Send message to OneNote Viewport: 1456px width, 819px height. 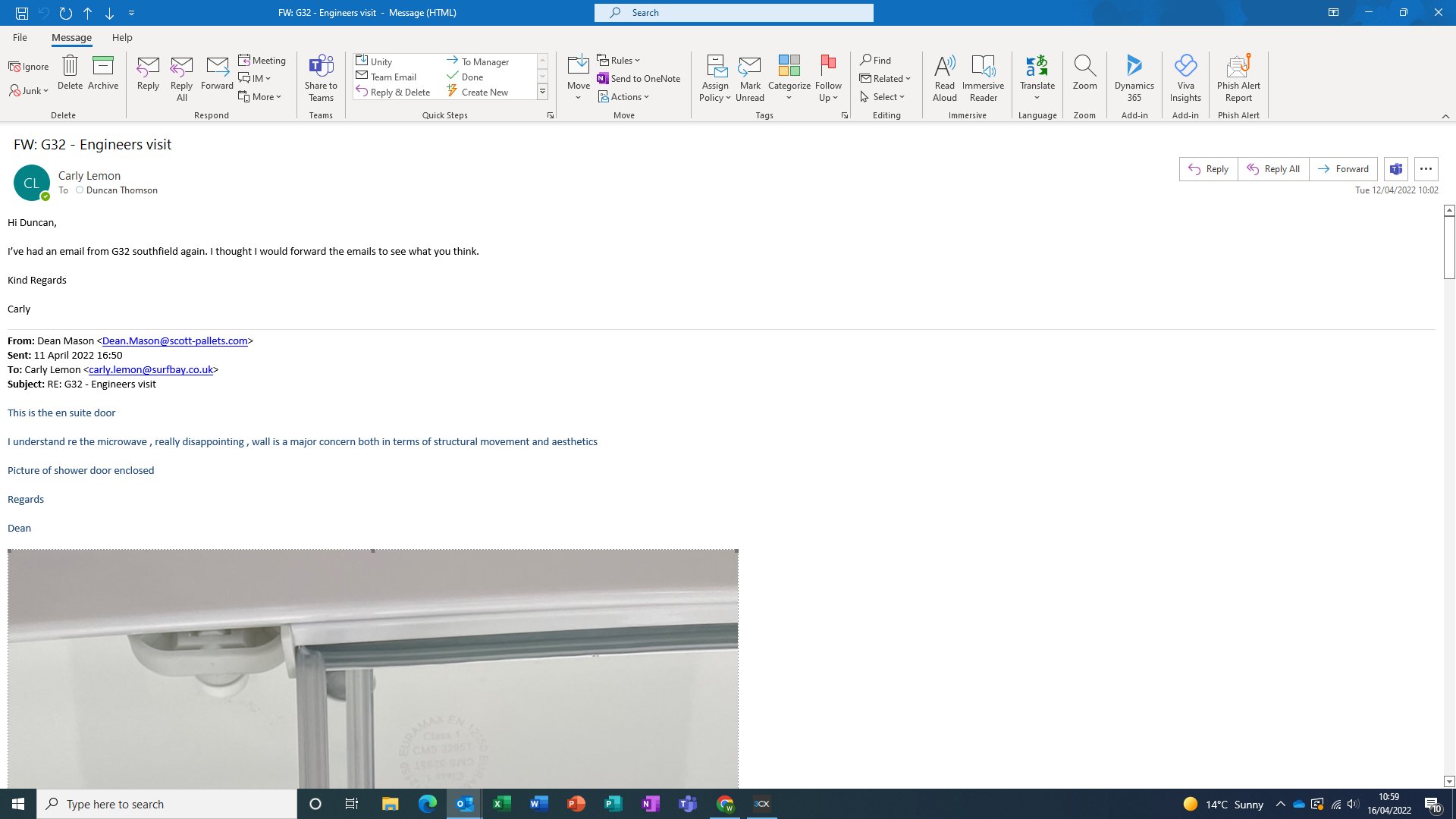(639, 78)
